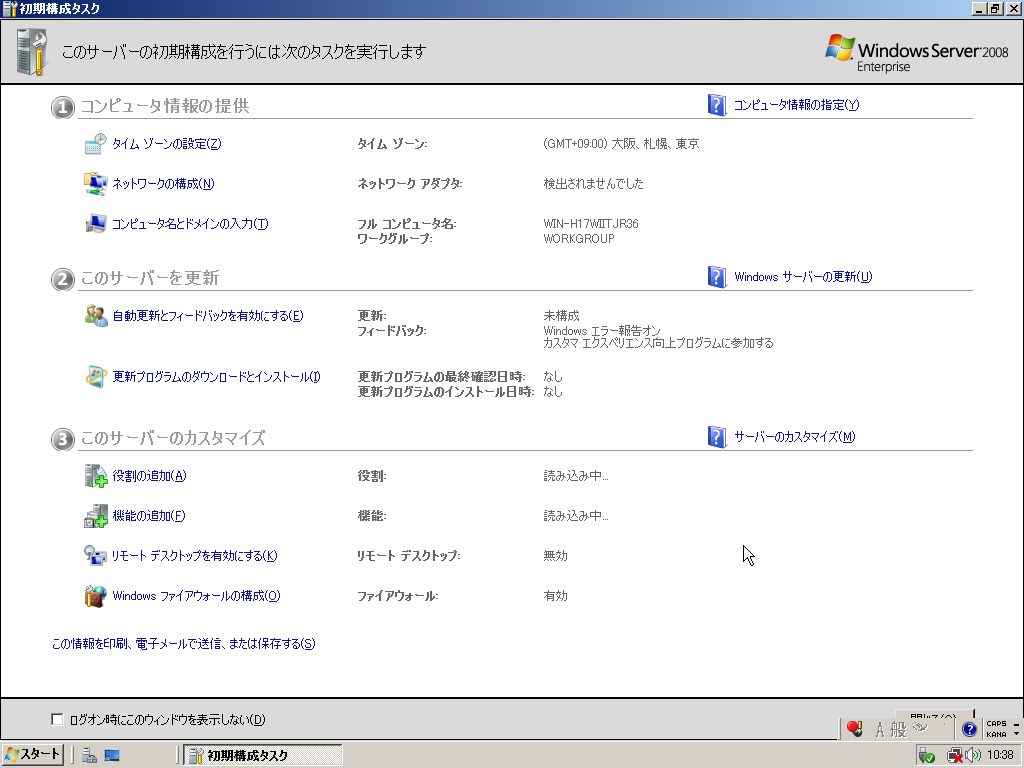Click help icon beside コンピュータ情報の指定(Y)
The image size is (1024, 768).
point(716,104)
